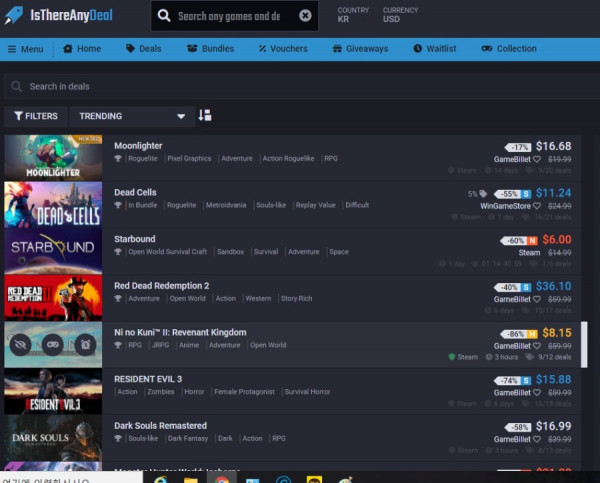The width and height of the screenshot is (600, 483).
Task: Open the Dead Cells cover thumbnail
Action: [x=53, y=204]
